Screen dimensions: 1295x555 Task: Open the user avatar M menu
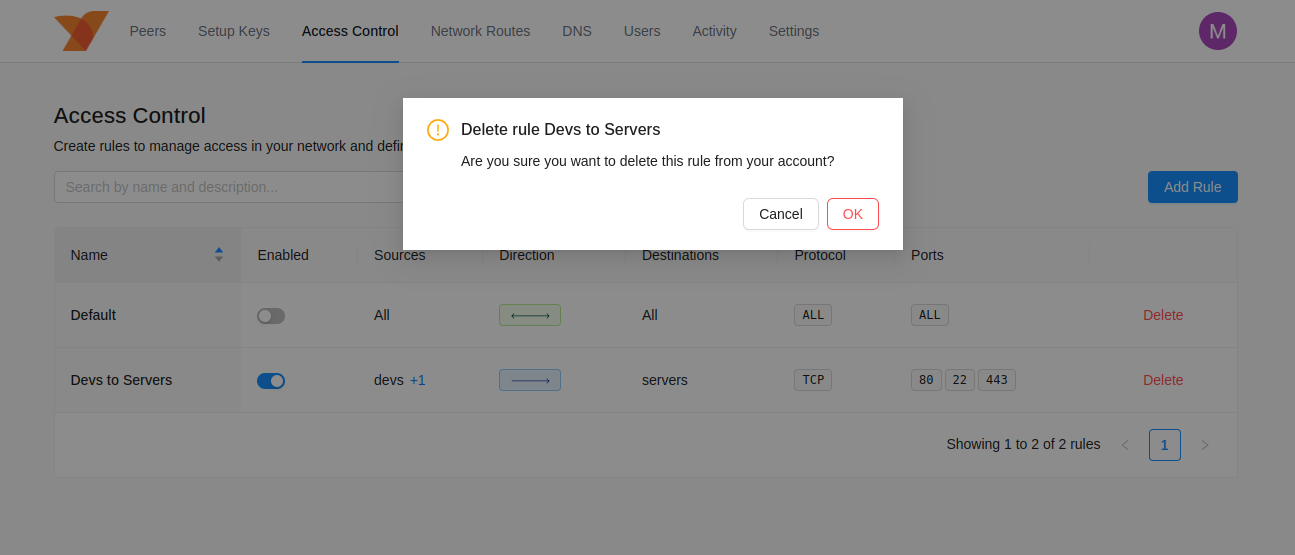click(1217, 31)
